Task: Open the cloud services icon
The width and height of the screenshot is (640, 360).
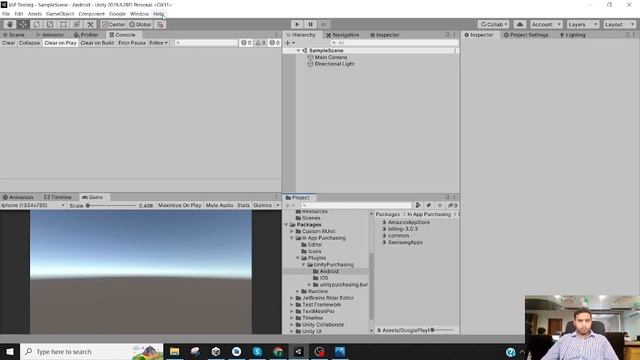Action: (x=520, y=24)
